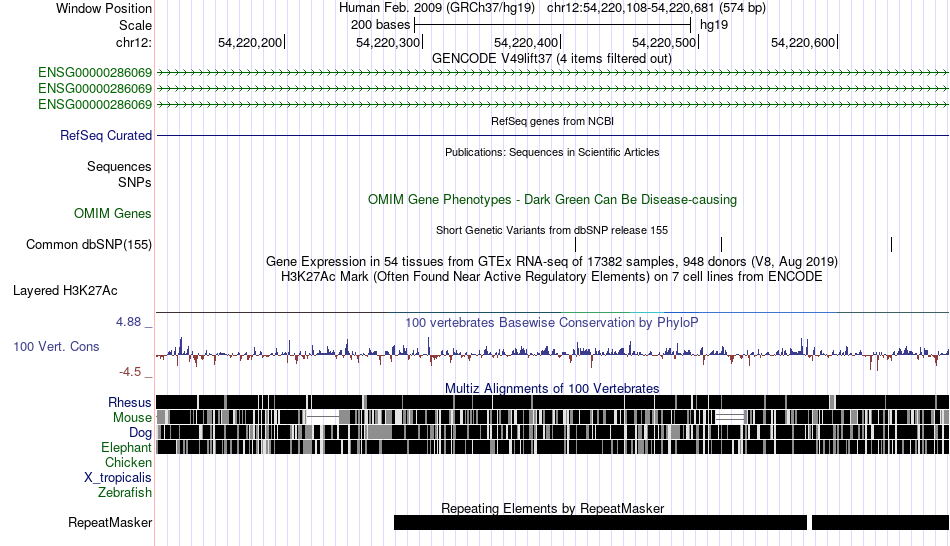950x546 pixels.
Task: Click the middle dbSNP variant tick mark
Action: 722,244
